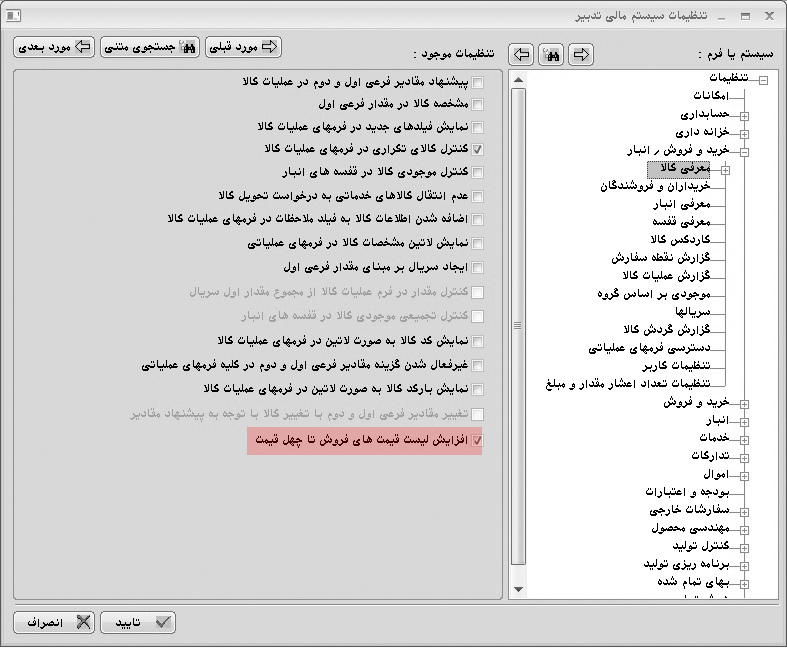787x648 pixels.
Task: Open جستجوی متنی text search
Action: click(149, 47)
